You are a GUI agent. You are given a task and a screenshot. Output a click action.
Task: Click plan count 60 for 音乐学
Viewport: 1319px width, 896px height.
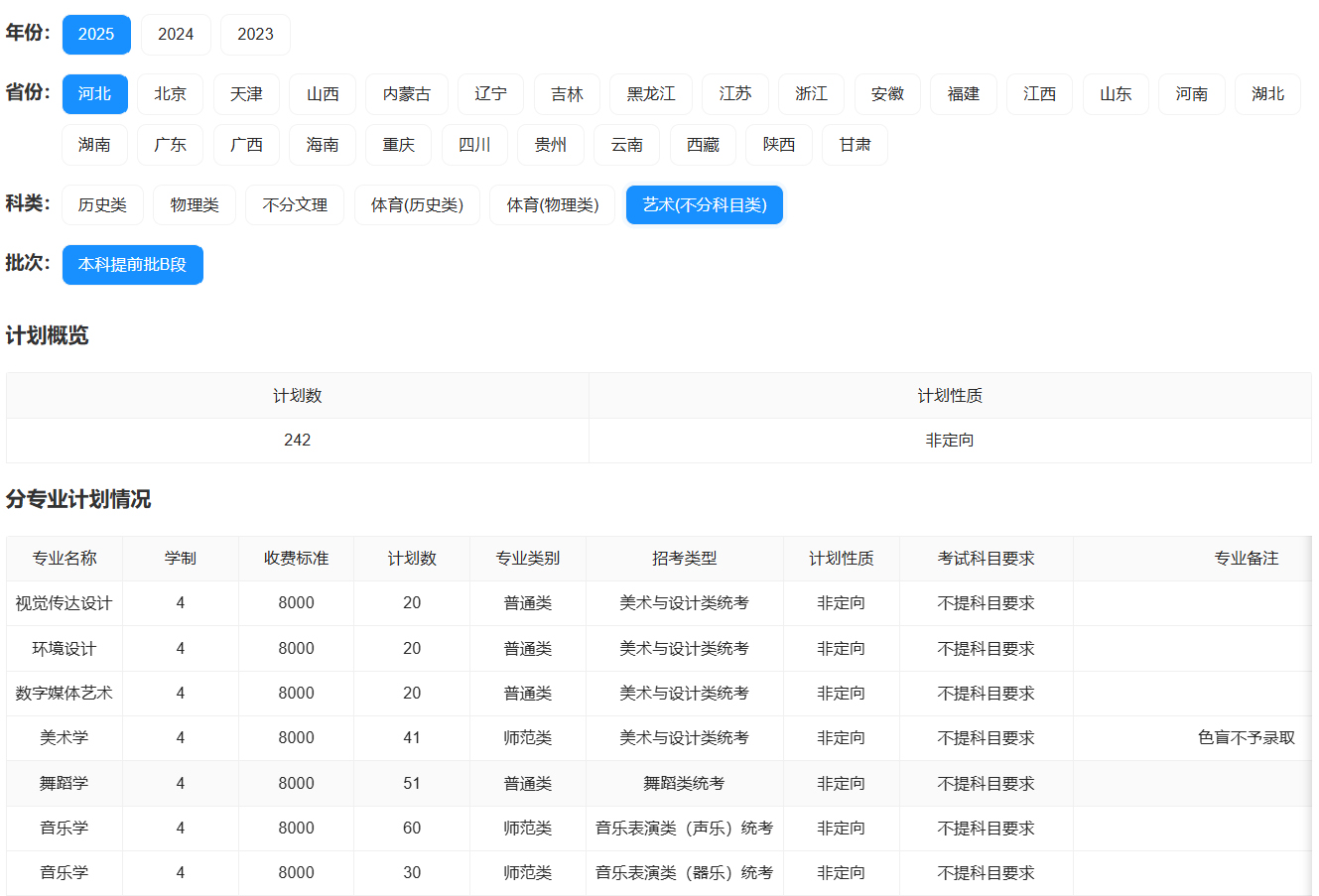click(412, 829)
